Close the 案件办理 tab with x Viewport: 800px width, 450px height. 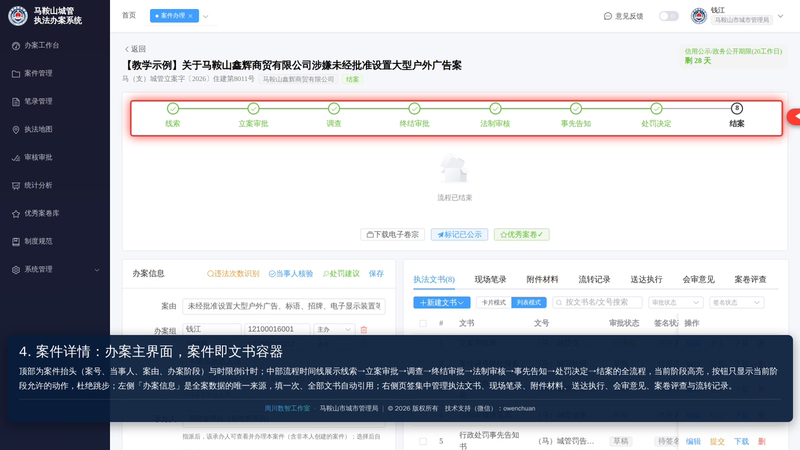(191, 16)
